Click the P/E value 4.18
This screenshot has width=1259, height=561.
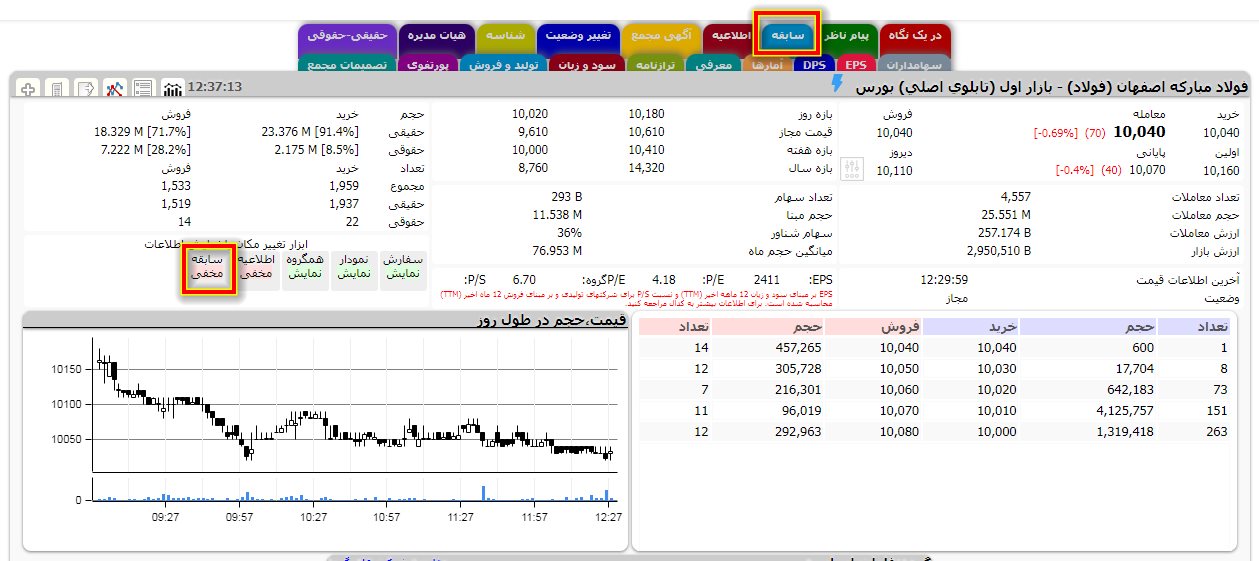click(663, 280)
